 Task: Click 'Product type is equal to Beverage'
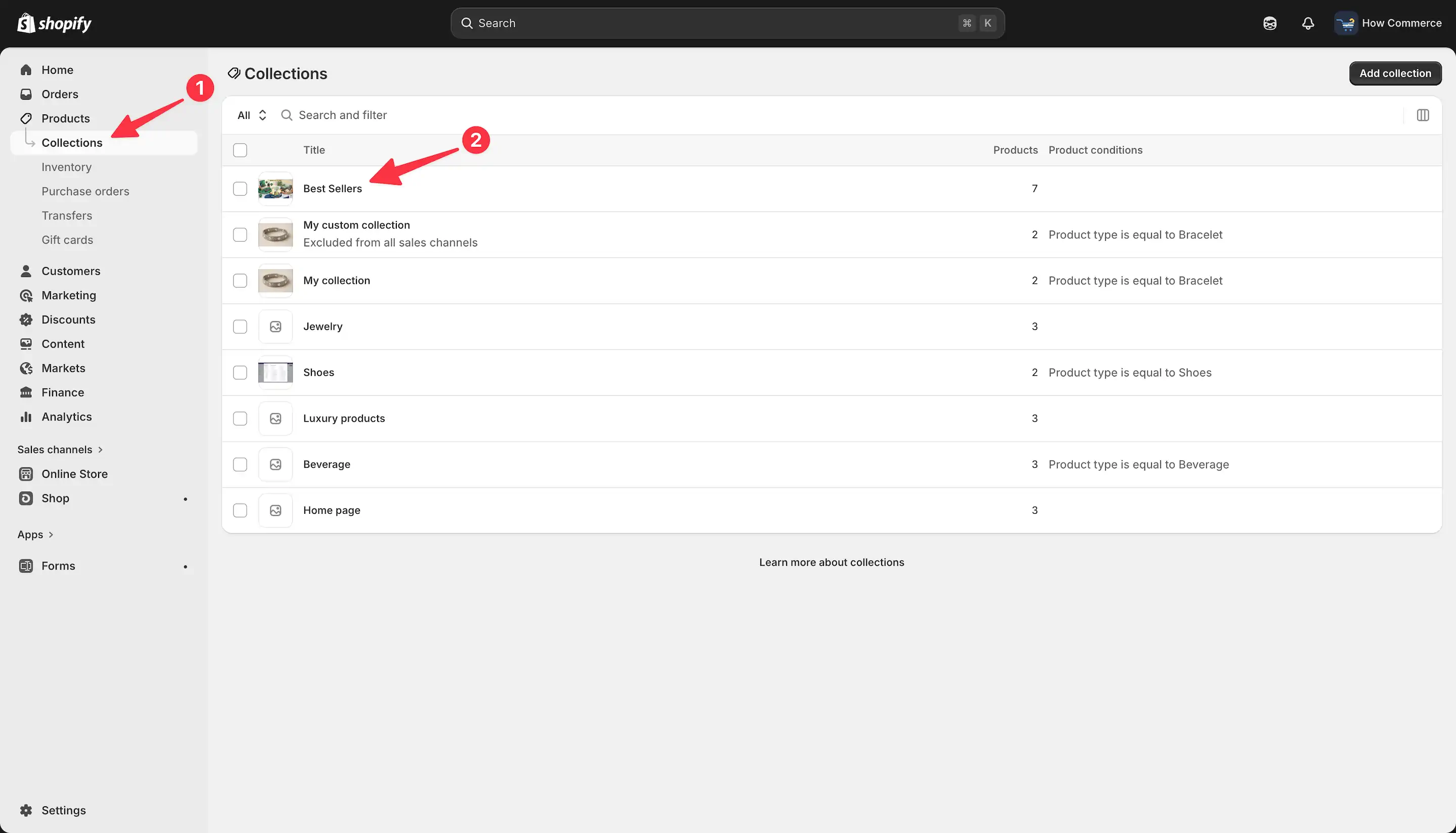1139,465
